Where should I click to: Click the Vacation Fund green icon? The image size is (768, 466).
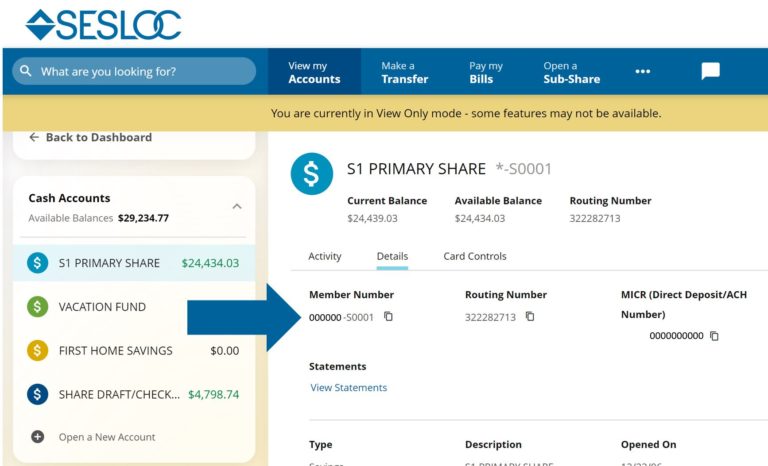point(38,307)
